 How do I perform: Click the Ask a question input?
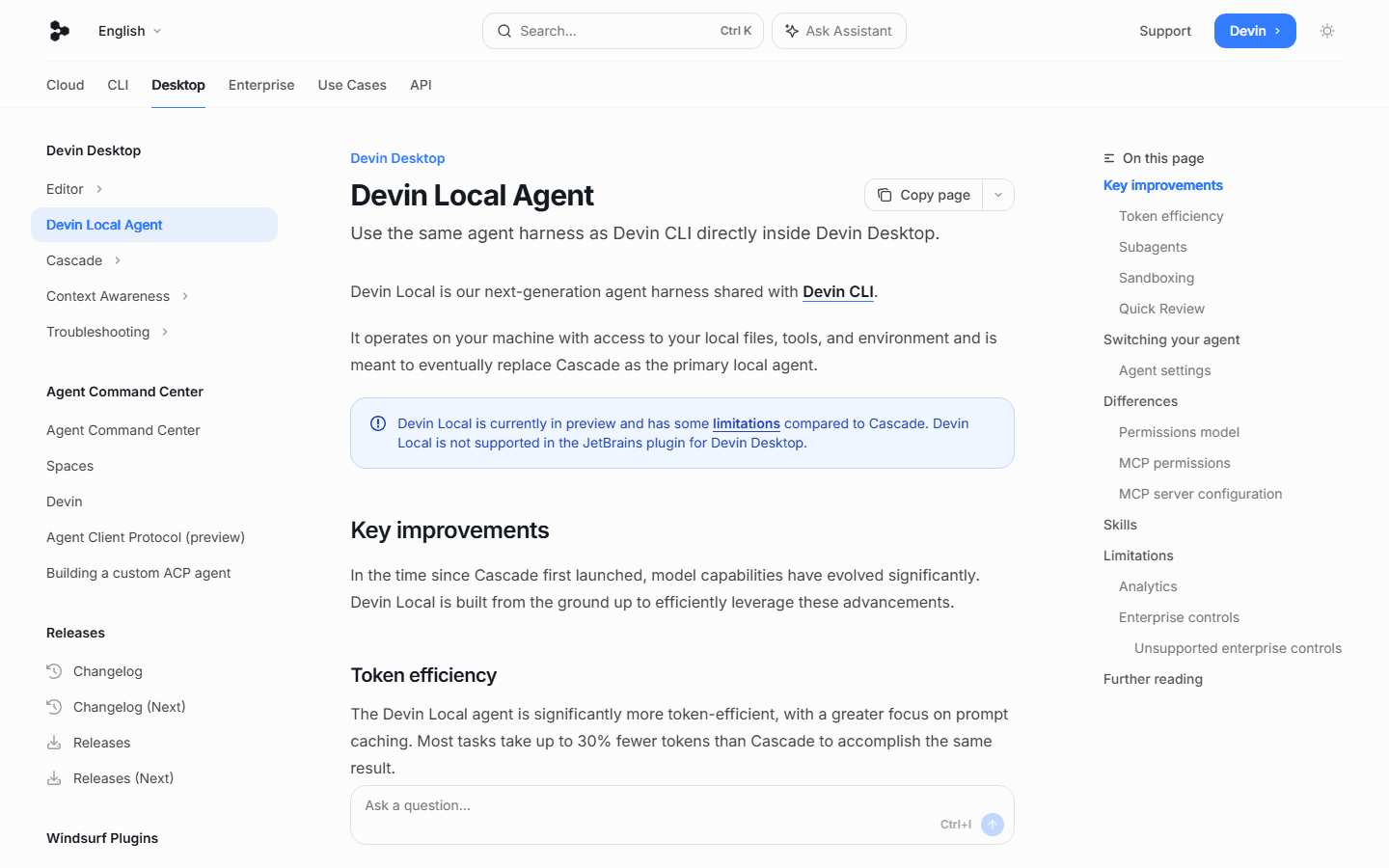pyautogui.click(x=682, y=815)
